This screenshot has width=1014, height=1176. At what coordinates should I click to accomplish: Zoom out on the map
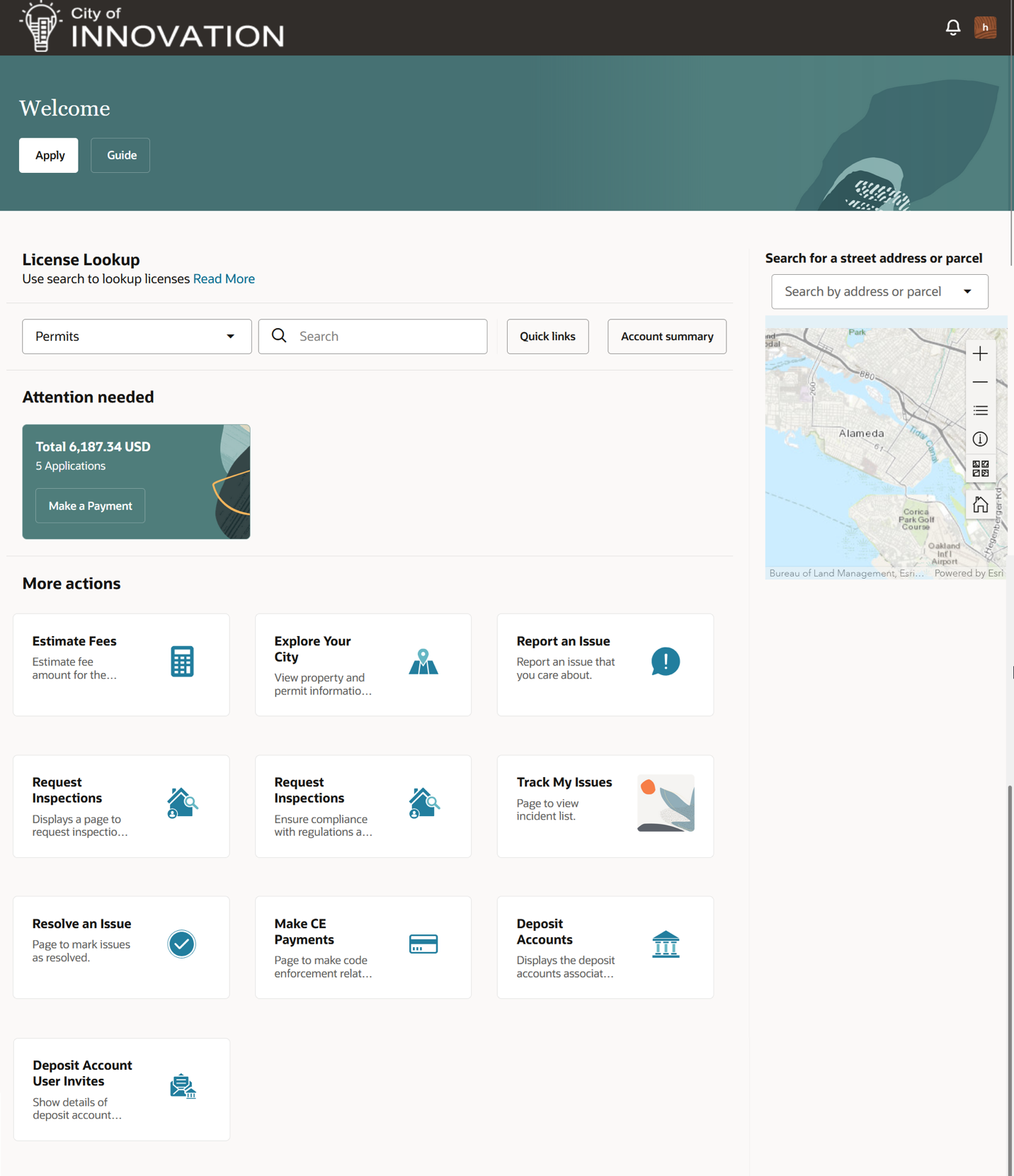[980, 383]
